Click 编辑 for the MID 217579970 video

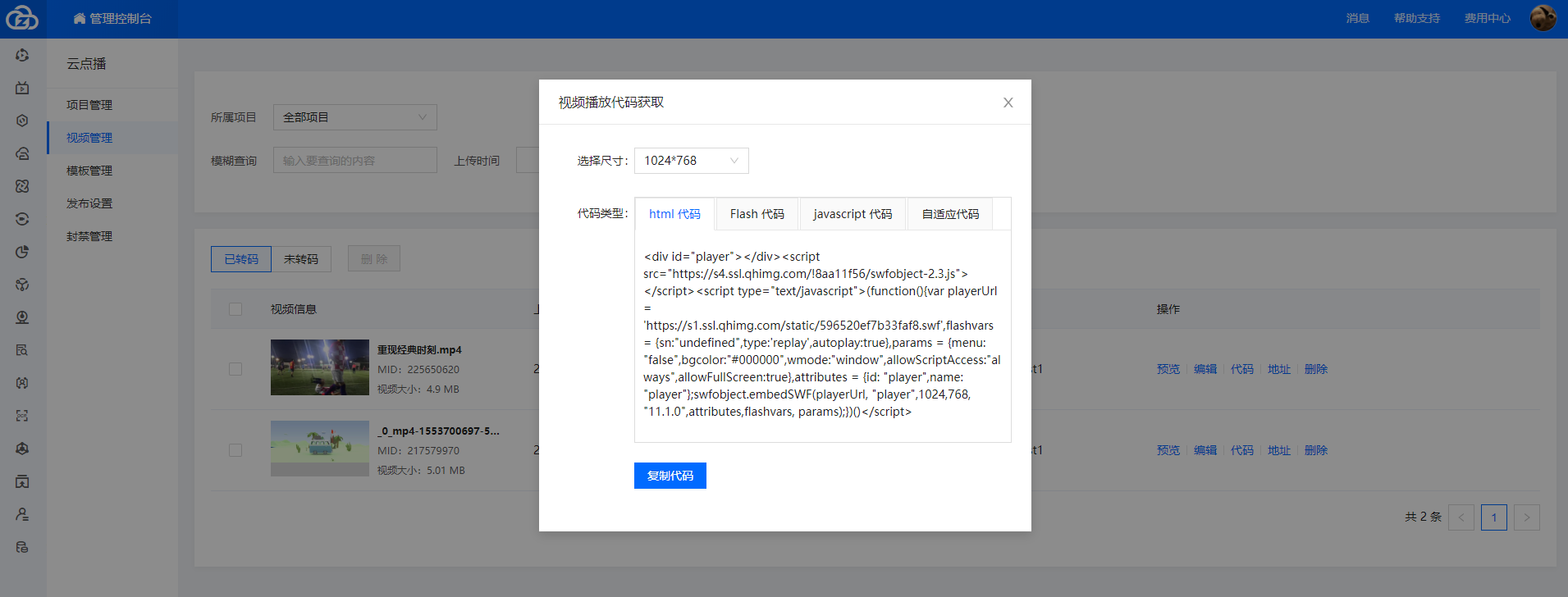point(1205,450)
